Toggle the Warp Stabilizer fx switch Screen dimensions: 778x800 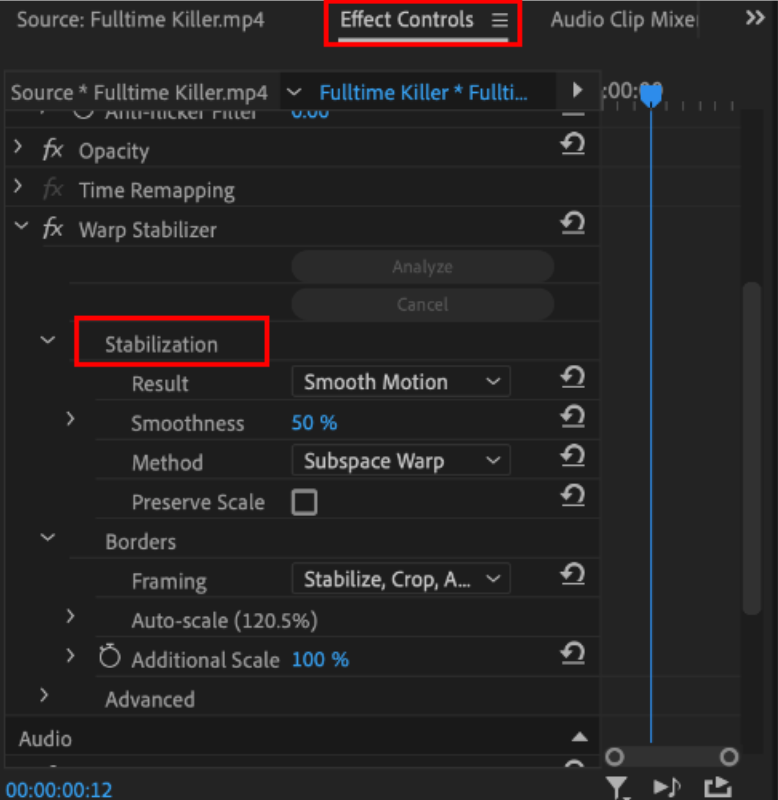[x=53, y=228]
